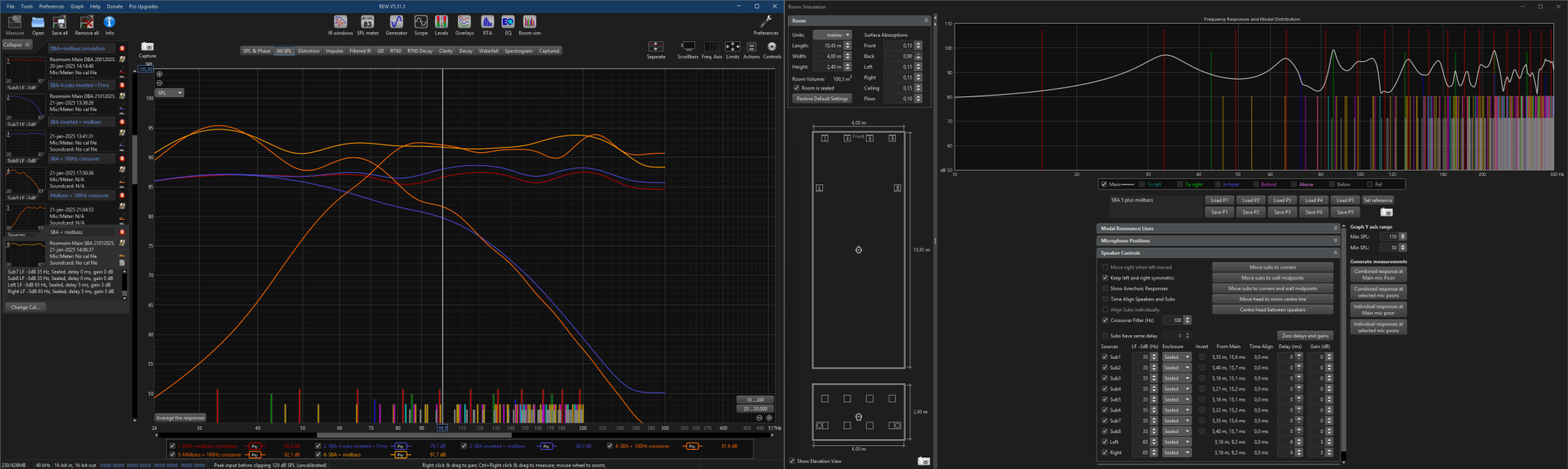Open a measurement file with Open icon

click(38, 22)
